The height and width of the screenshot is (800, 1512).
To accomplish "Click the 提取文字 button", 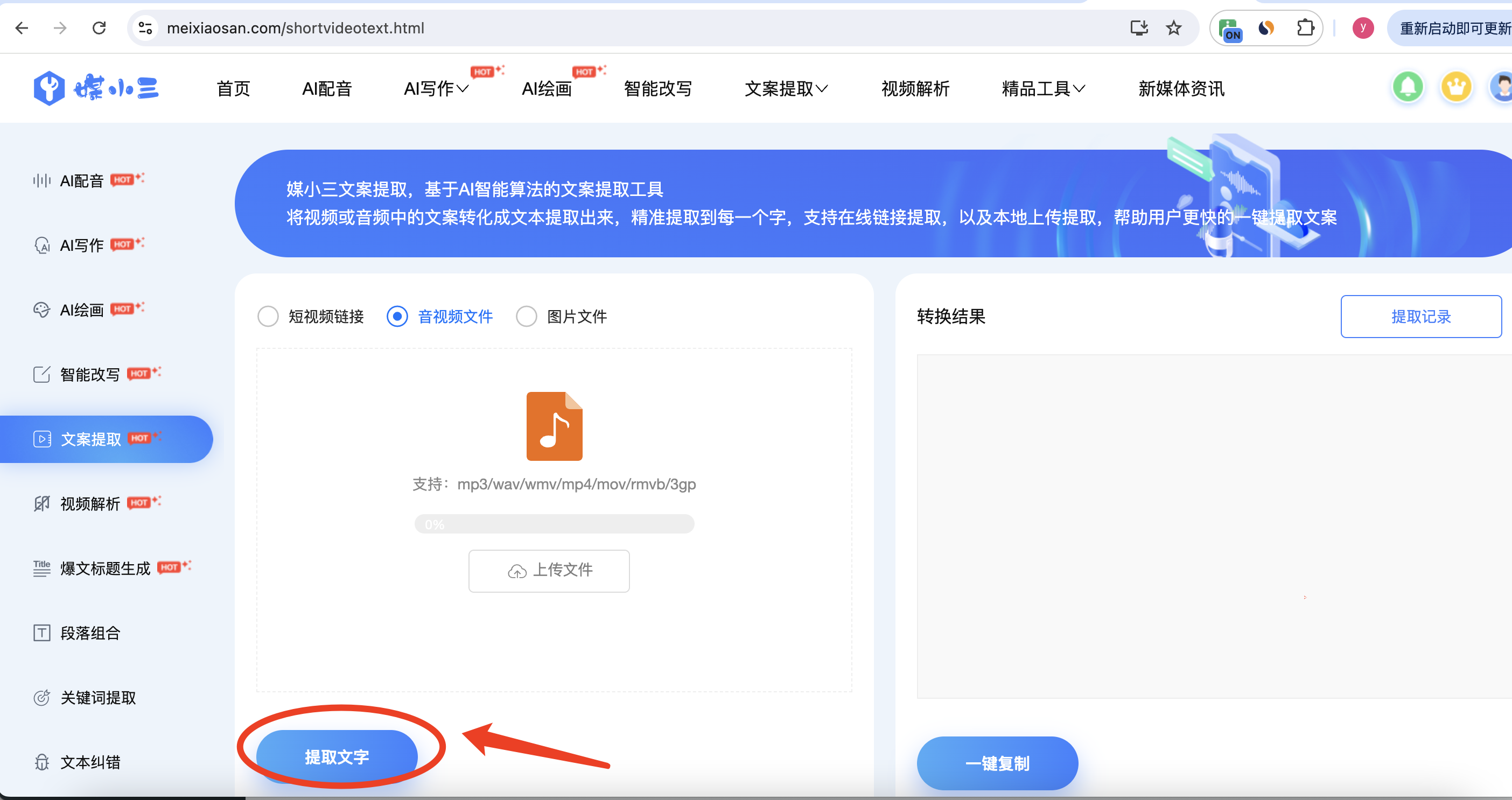I will click(337, 756).
